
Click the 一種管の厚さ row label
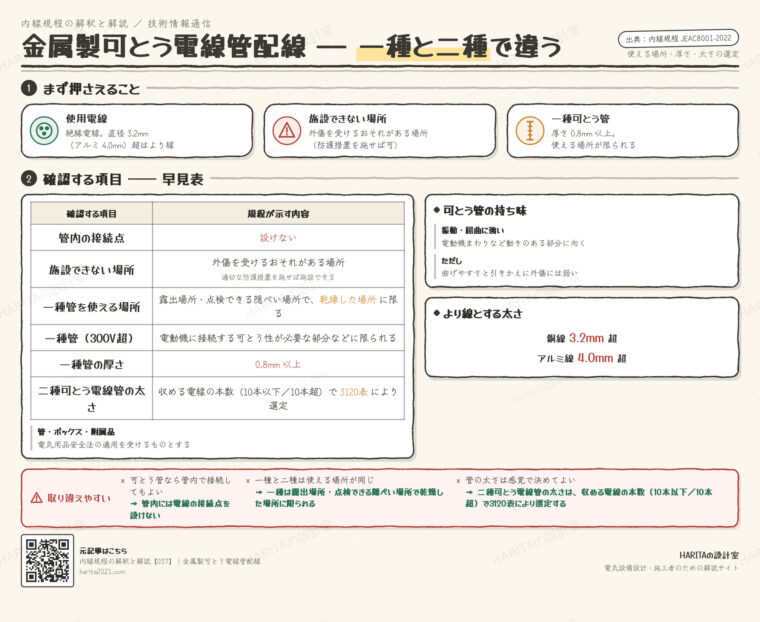pos(91,365)
